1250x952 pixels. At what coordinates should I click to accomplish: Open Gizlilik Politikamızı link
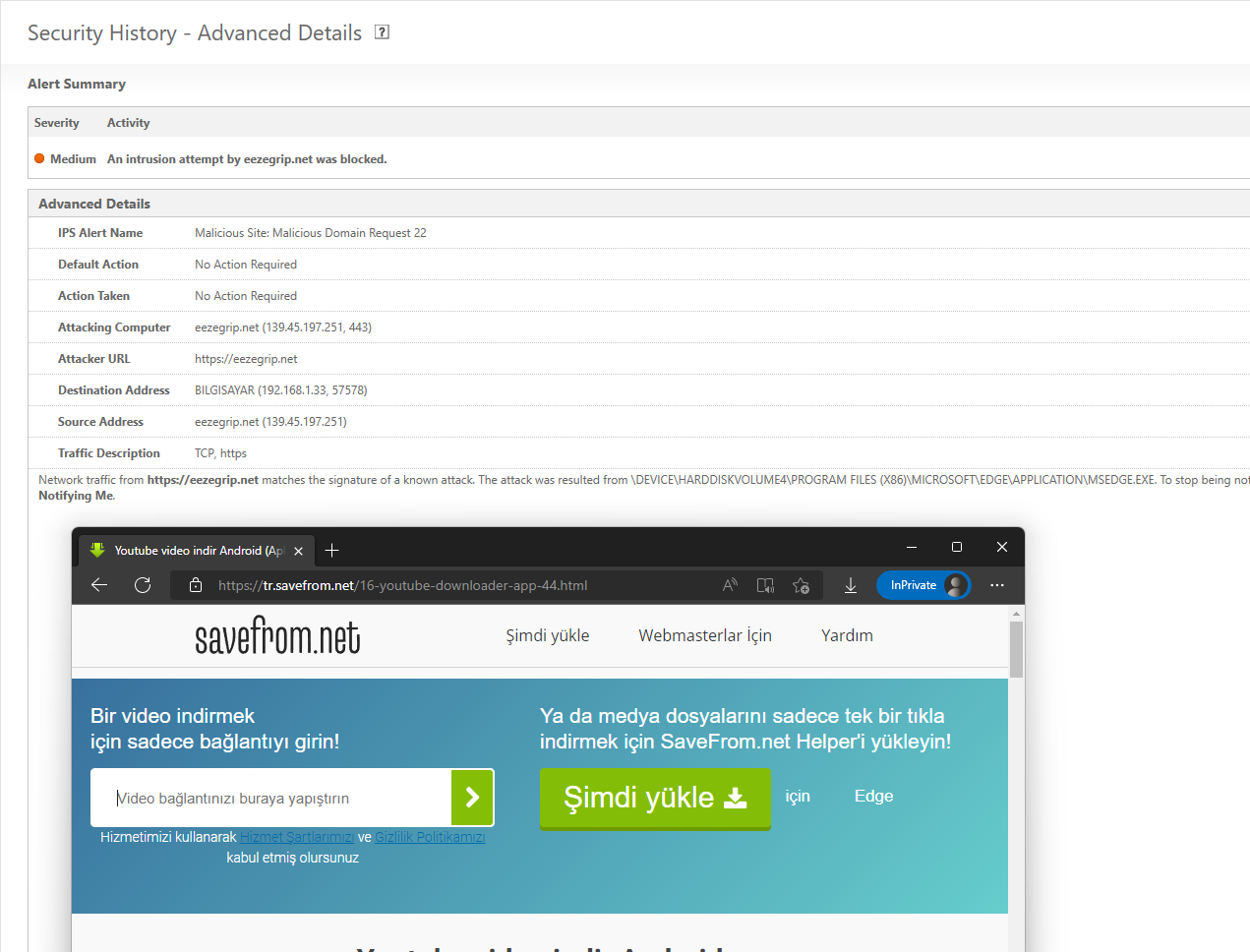[430, 837]
